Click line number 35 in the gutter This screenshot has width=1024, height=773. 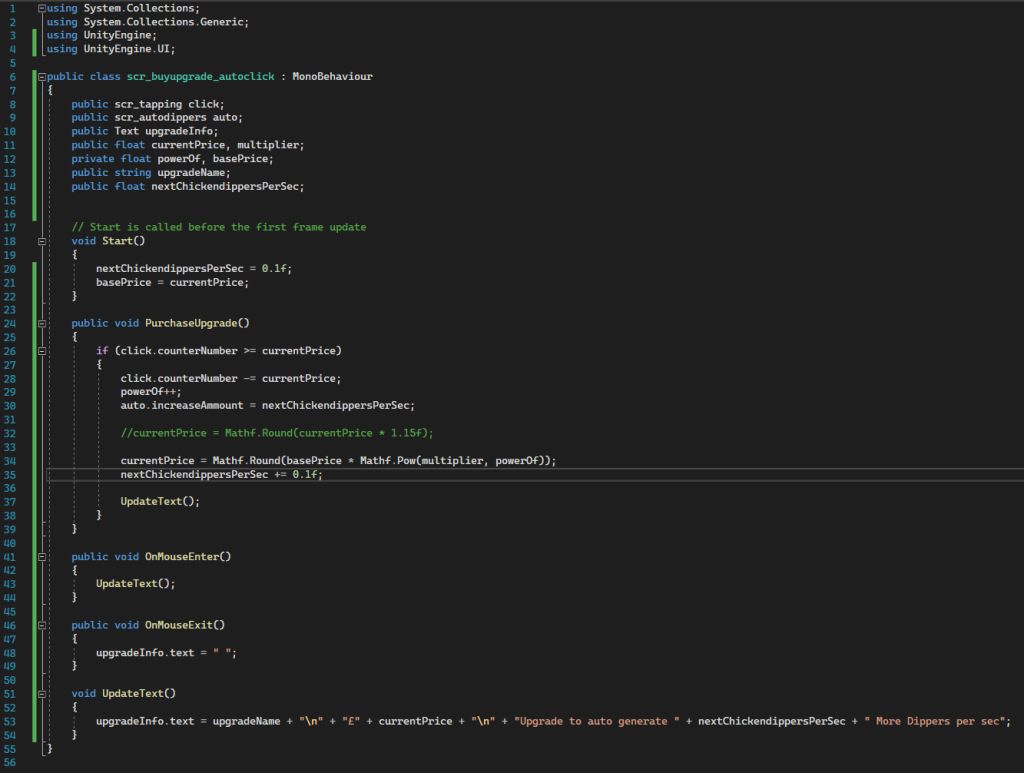point(10,474)
